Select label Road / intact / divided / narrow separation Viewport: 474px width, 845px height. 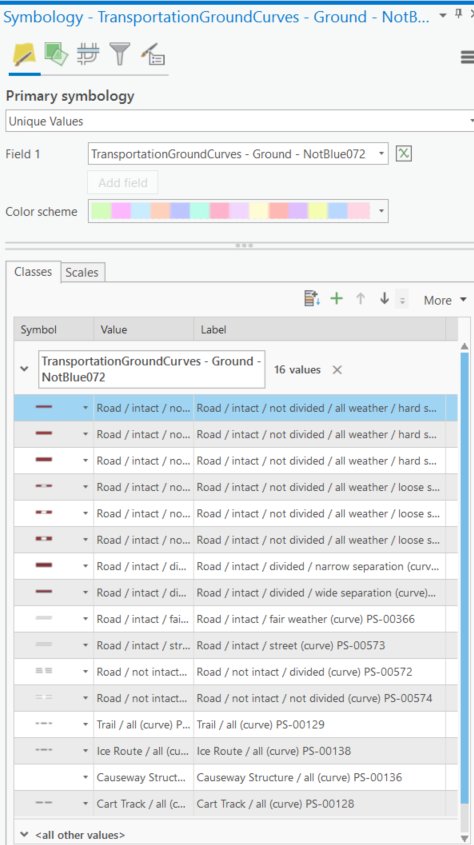pyautogui.click(x=318, y=566)
